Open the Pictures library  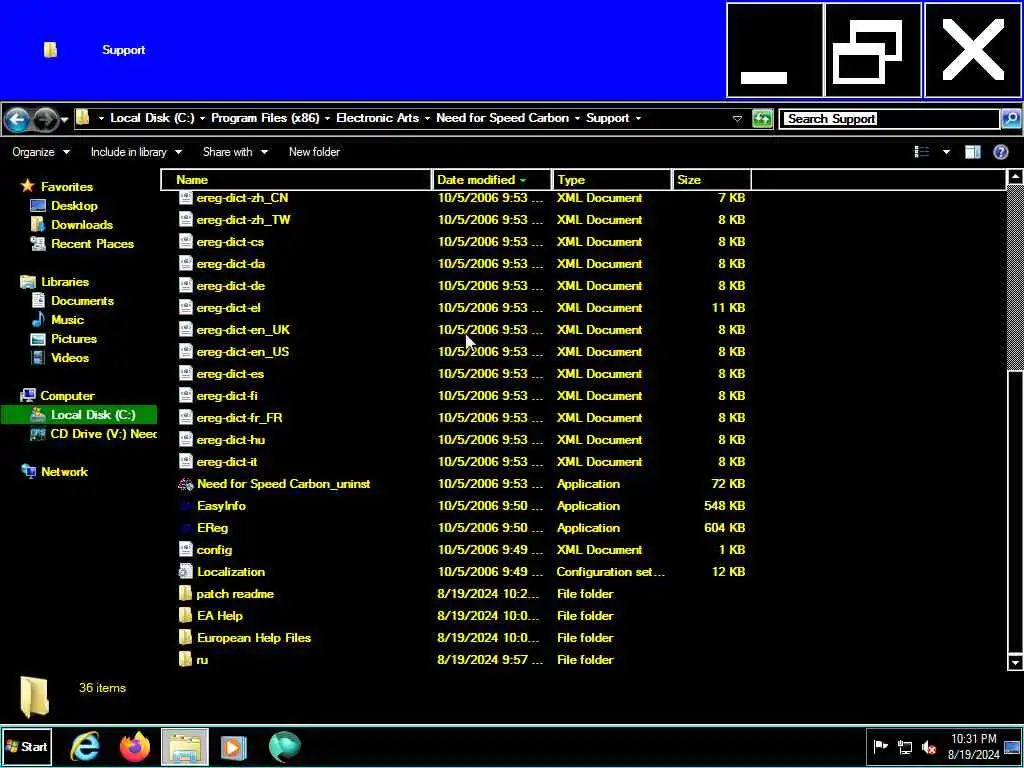pyautogui.click(x=74, y=339)
